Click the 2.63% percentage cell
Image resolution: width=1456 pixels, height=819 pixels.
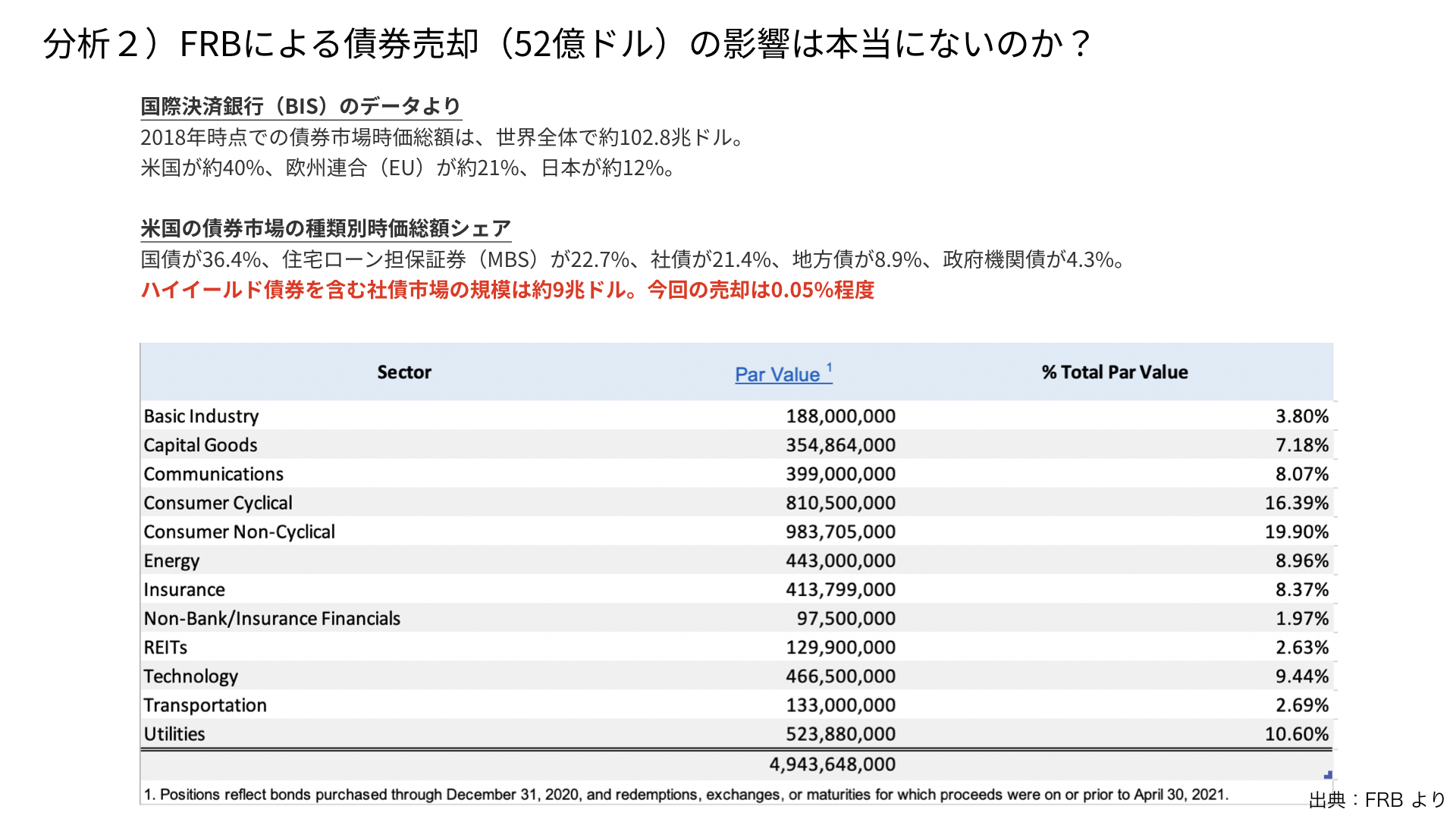[x=1302, y=648]
